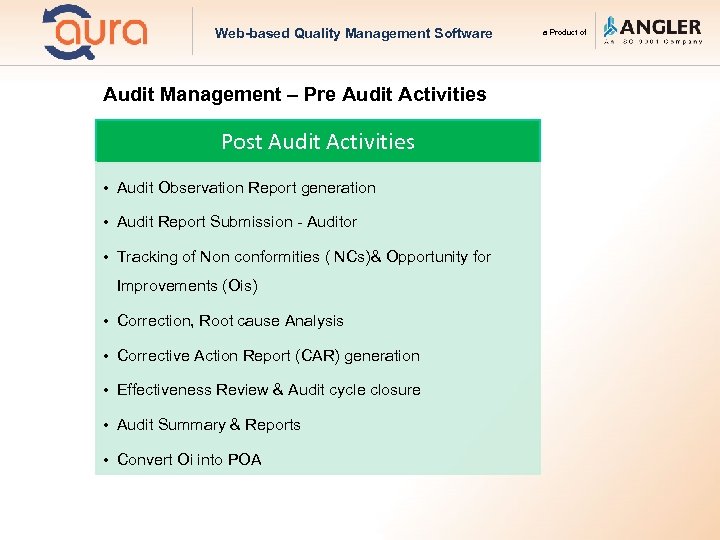Click 'Corrective Action Report (CAR) generation' bullet
720x540 pixels.
click(268, 356)
